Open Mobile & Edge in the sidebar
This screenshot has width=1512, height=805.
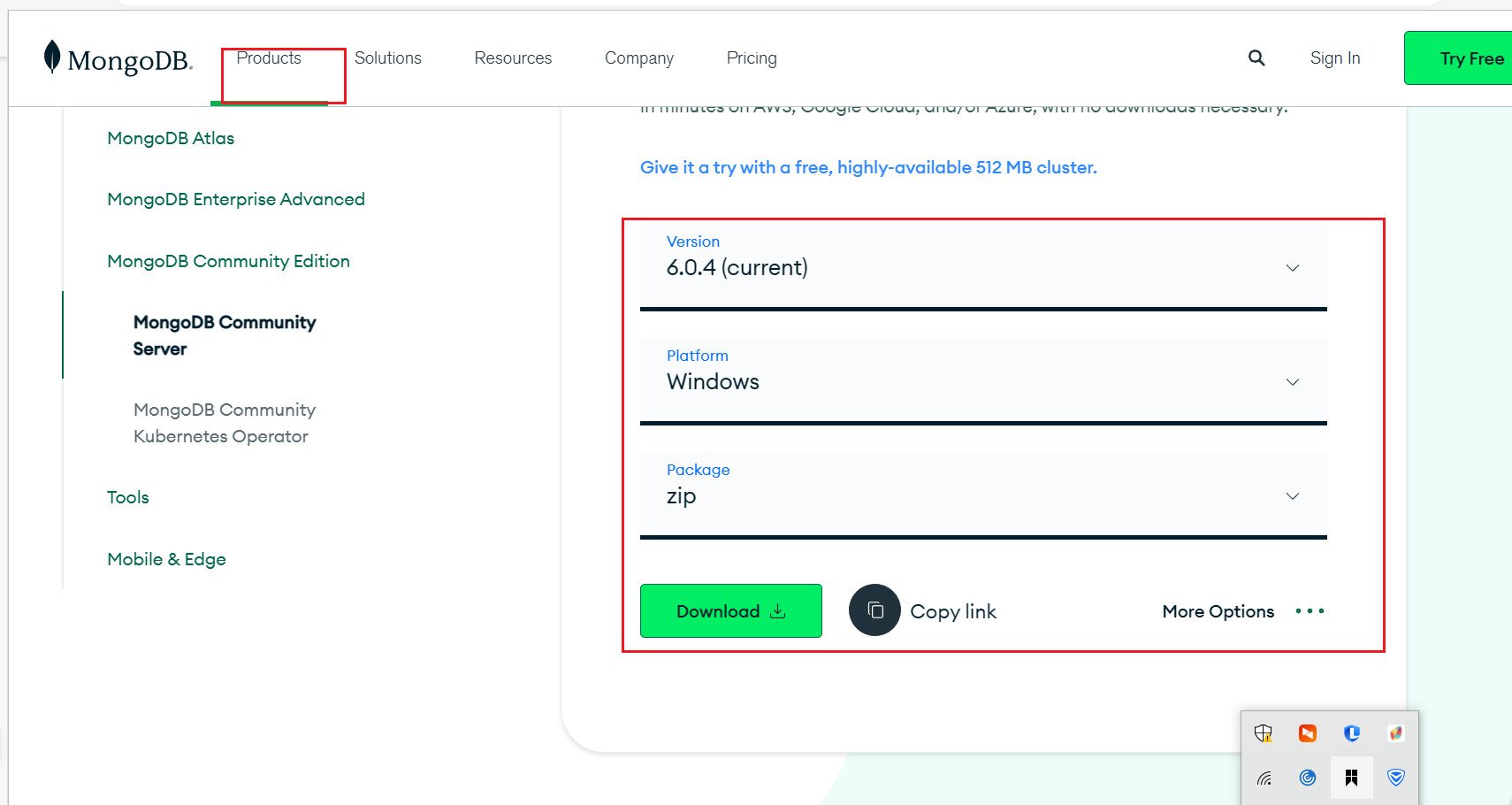coord(166,559)
